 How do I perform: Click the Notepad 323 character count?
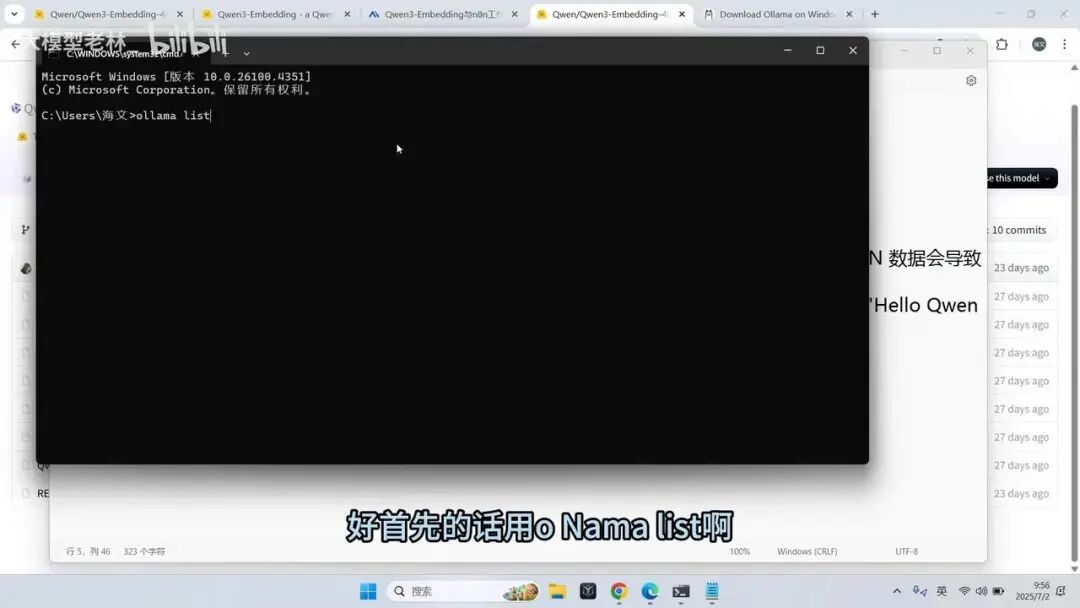(144, 552)
